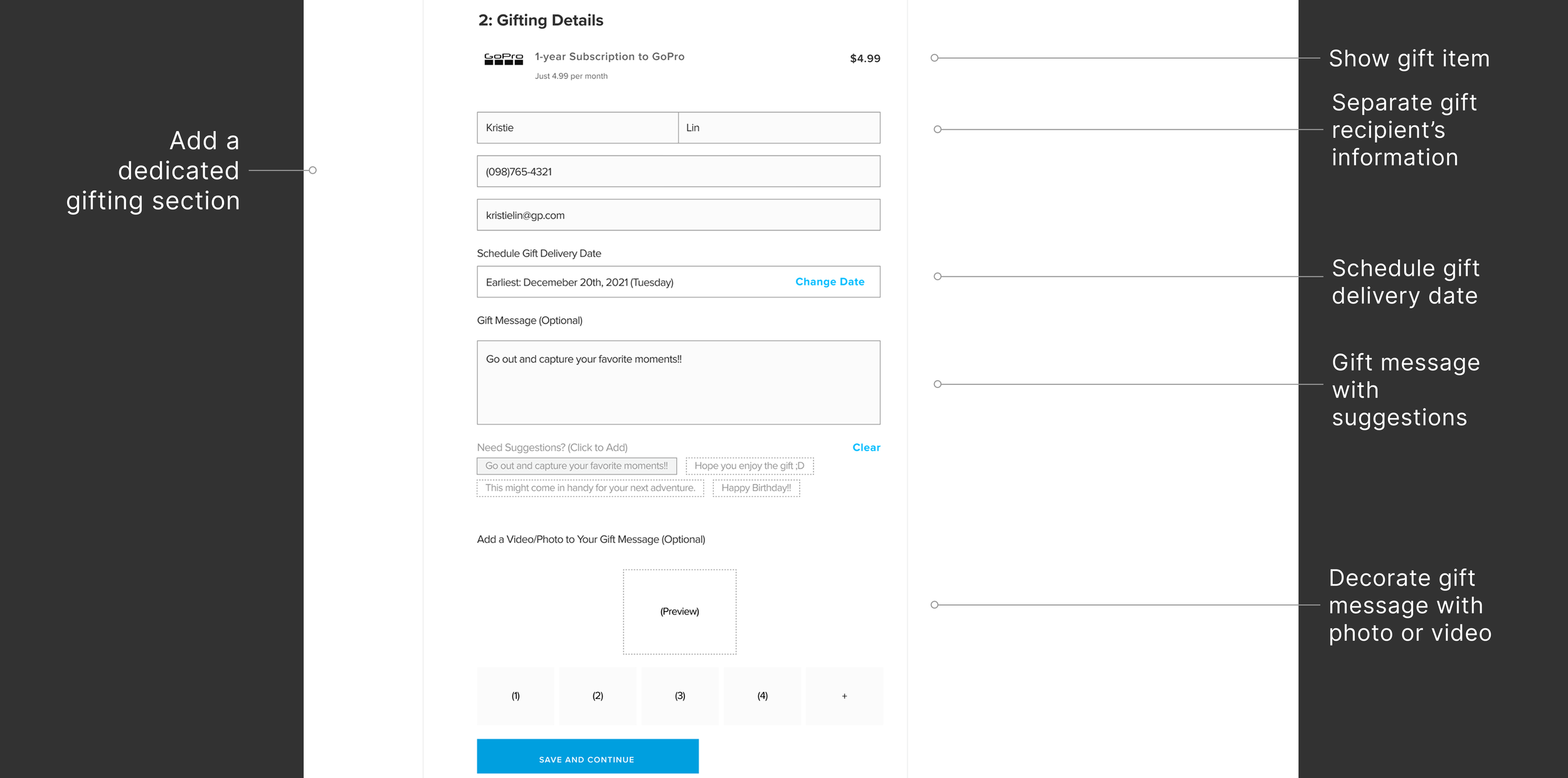The image size is (1568, 778).
Task: Click the plus tile to add media
Action: click(844, 696)
